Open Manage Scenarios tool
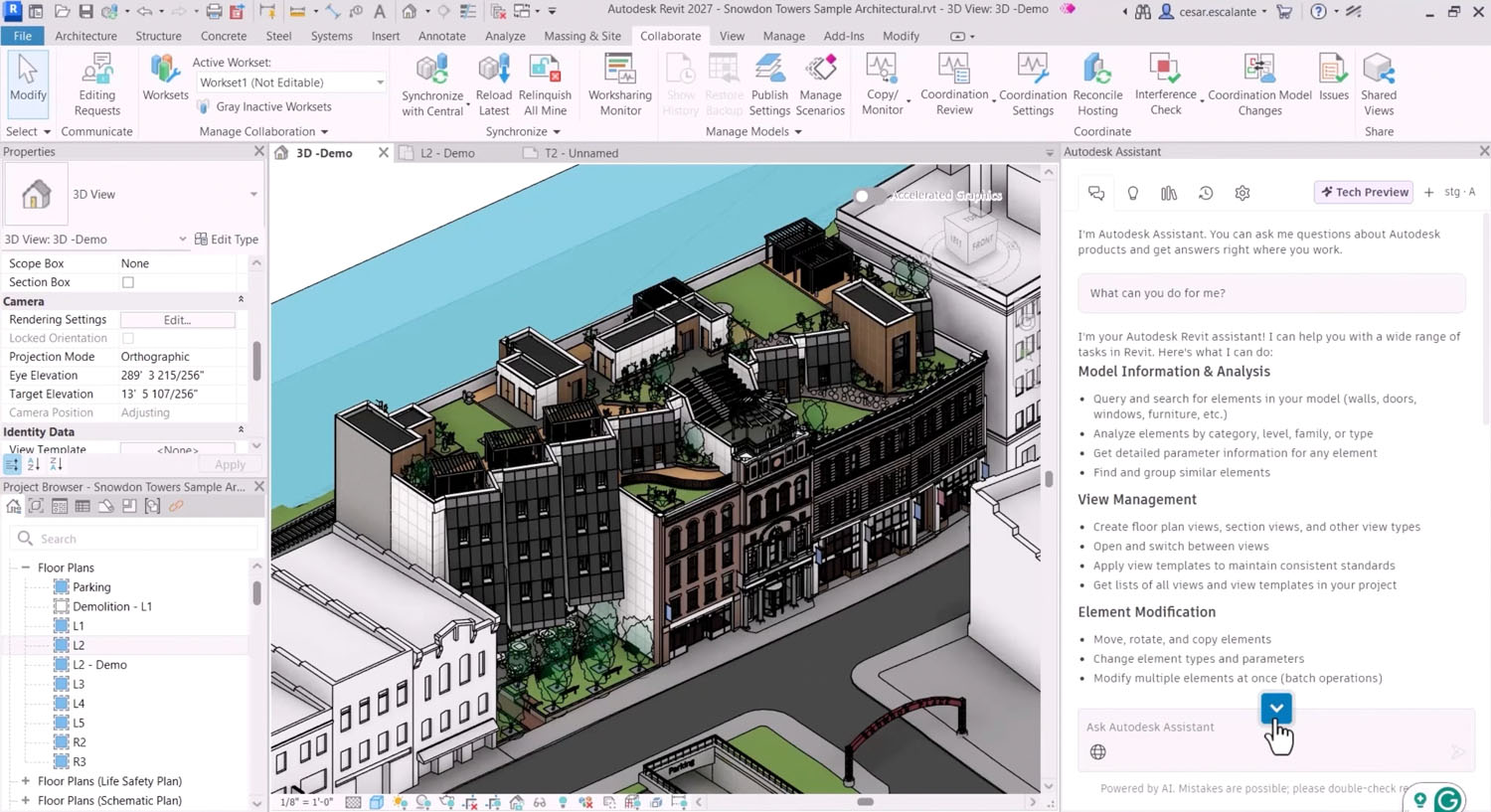This screenshot has width=1491, height=812. [x=820, y=85]
